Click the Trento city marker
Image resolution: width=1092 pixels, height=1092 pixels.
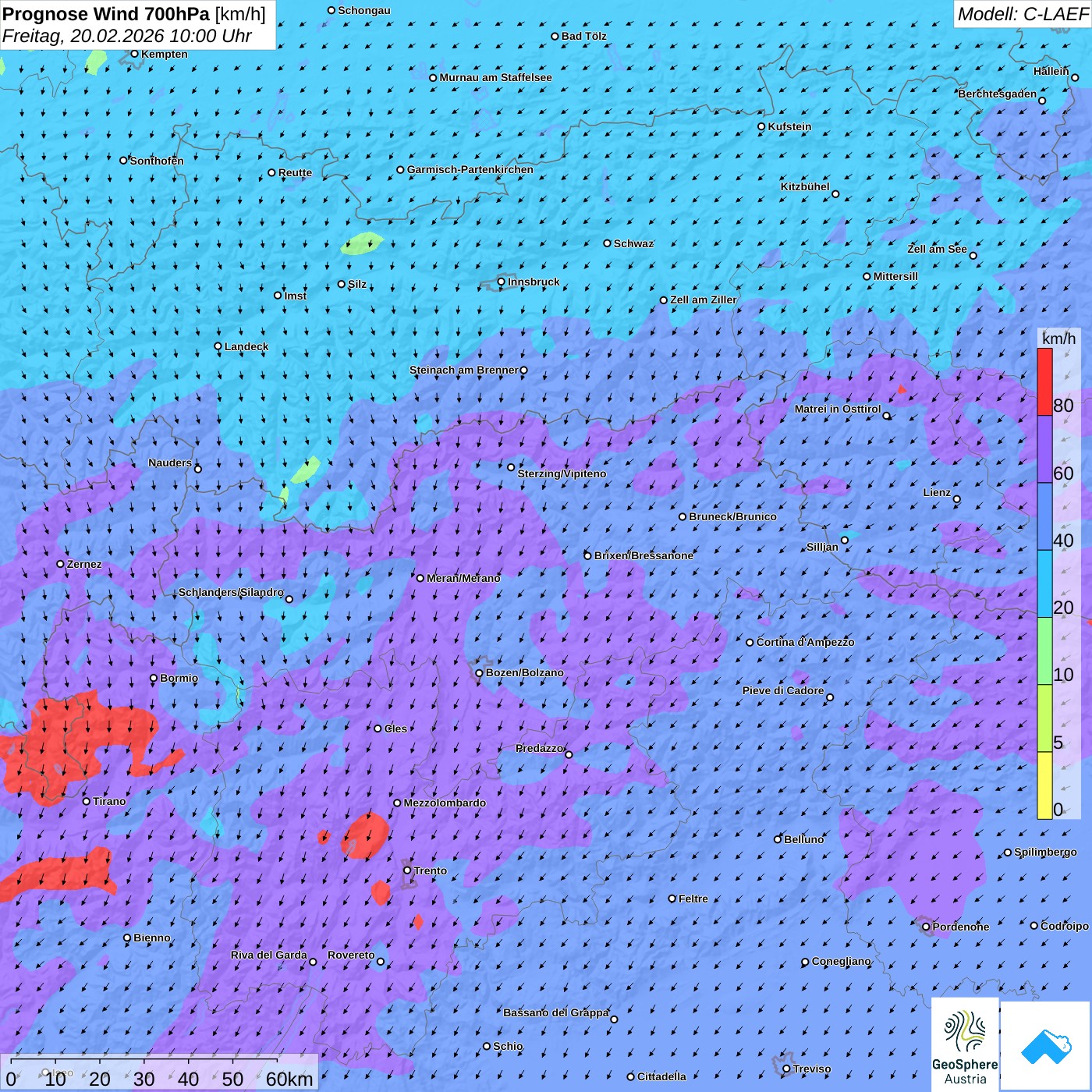(407, 870)
